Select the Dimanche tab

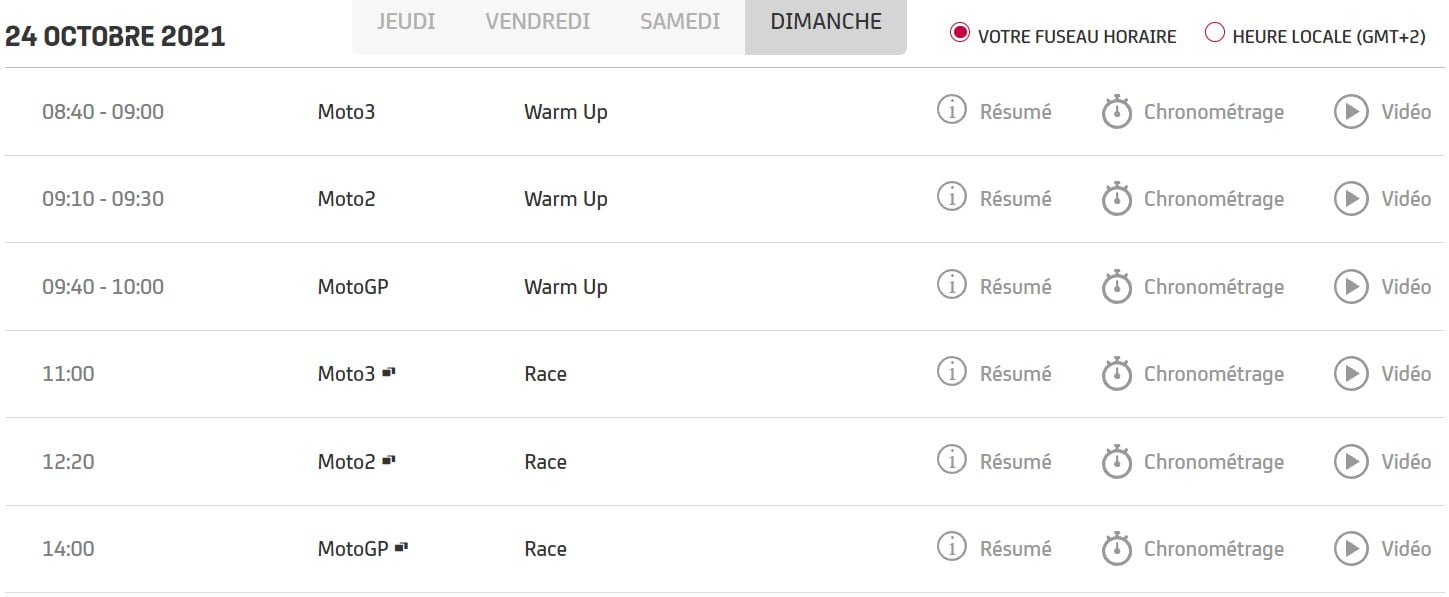tap(826, 22)
